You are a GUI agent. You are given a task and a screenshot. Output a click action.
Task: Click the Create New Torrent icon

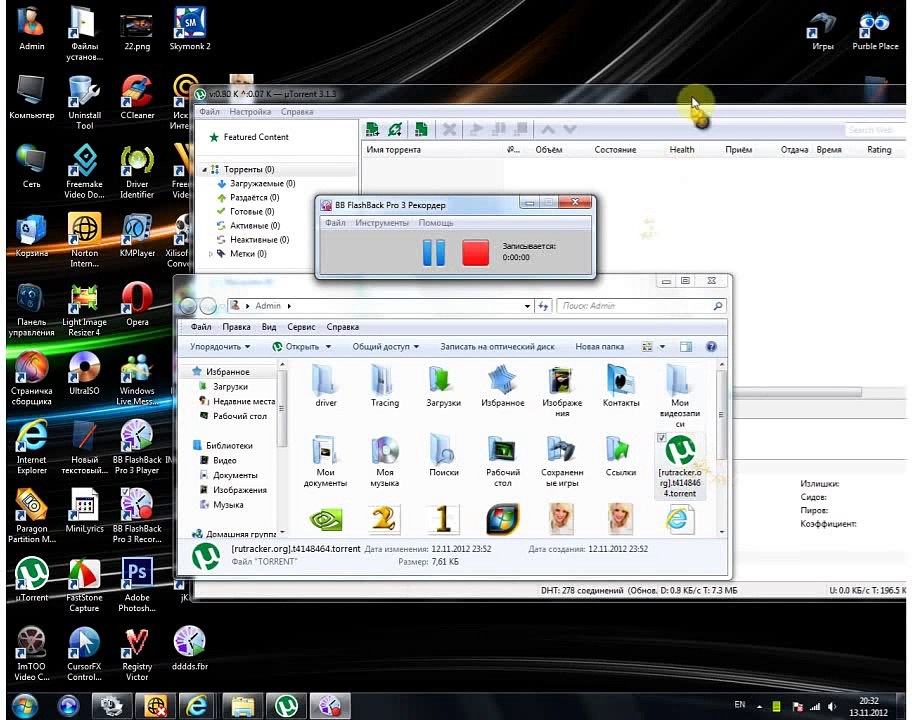(x=421, y=129)
